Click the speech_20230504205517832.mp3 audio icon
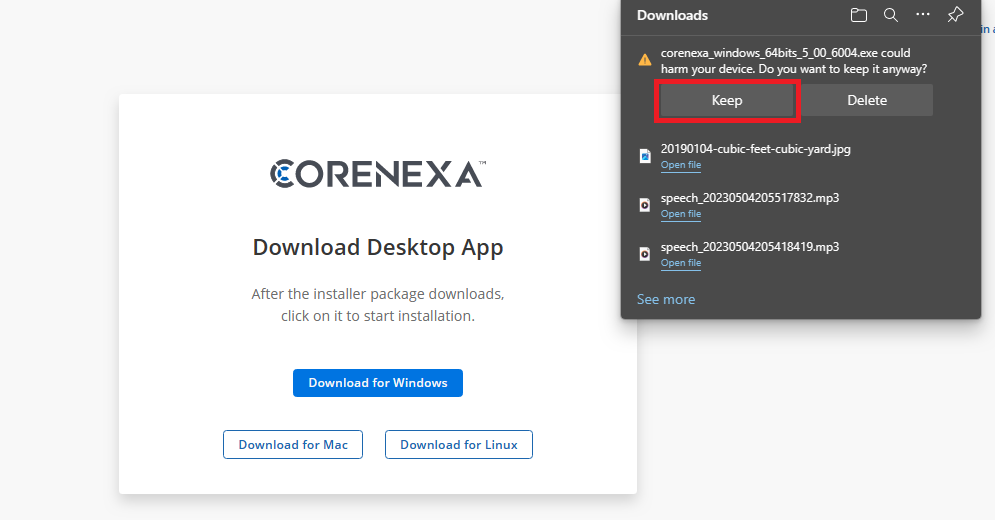 tap(645, 204)
